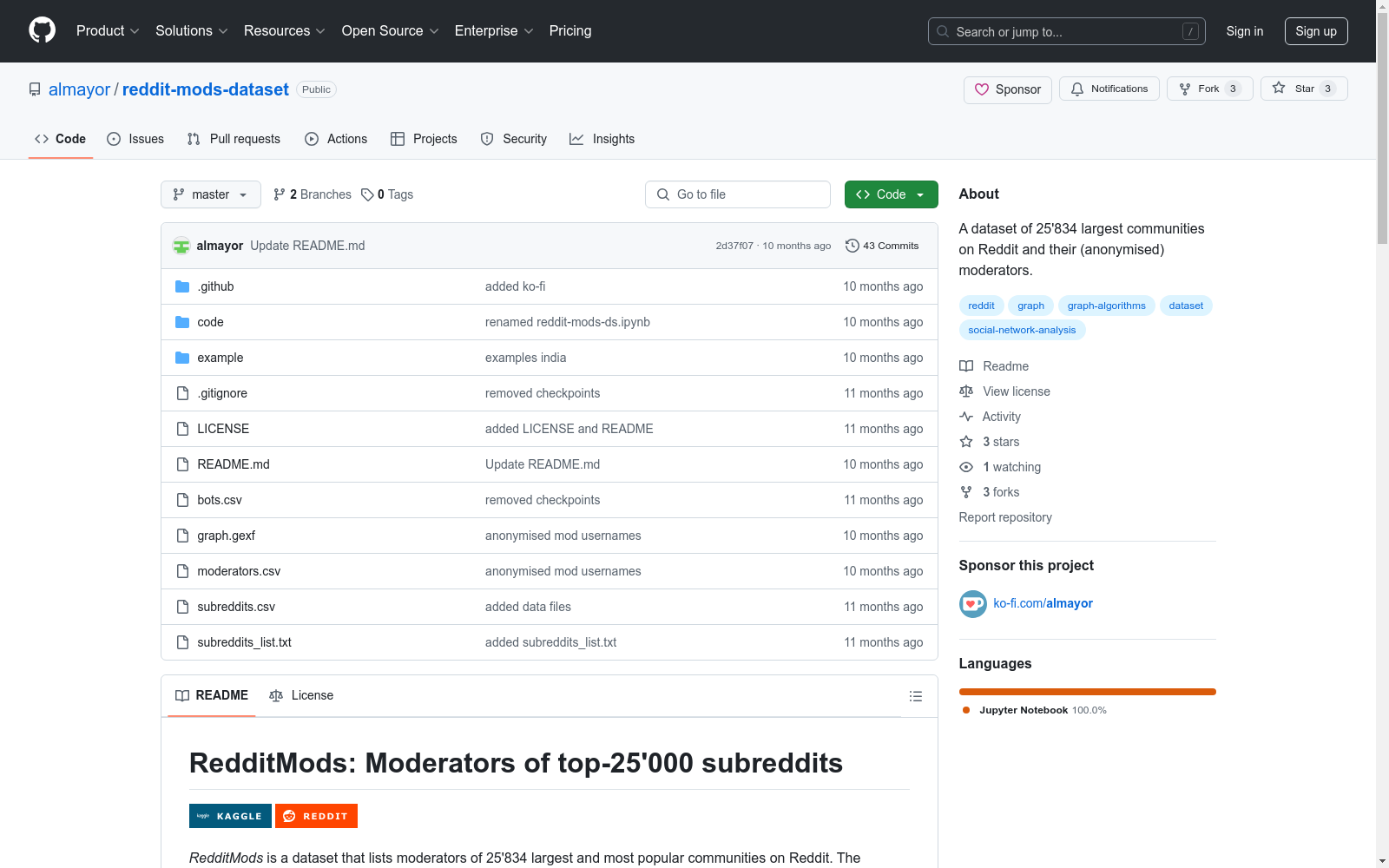Open the green Code dropdown

(891, 194)
